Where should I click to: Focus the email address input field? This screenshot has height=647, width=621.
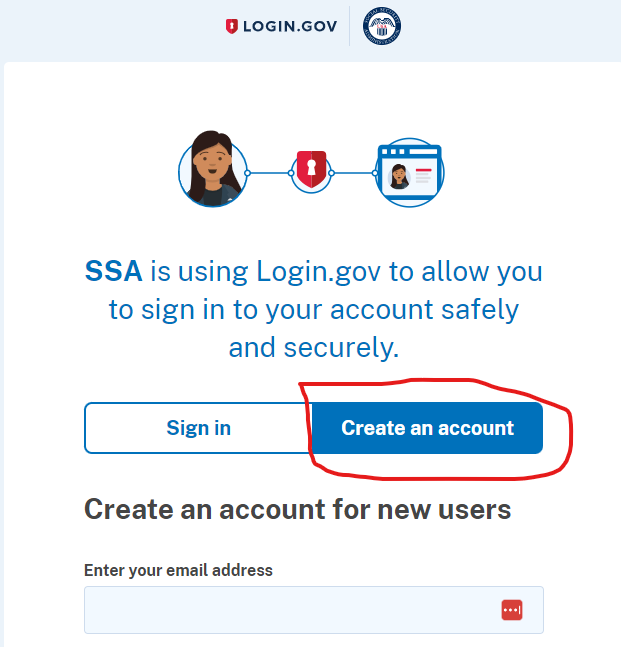pos(314,610)
